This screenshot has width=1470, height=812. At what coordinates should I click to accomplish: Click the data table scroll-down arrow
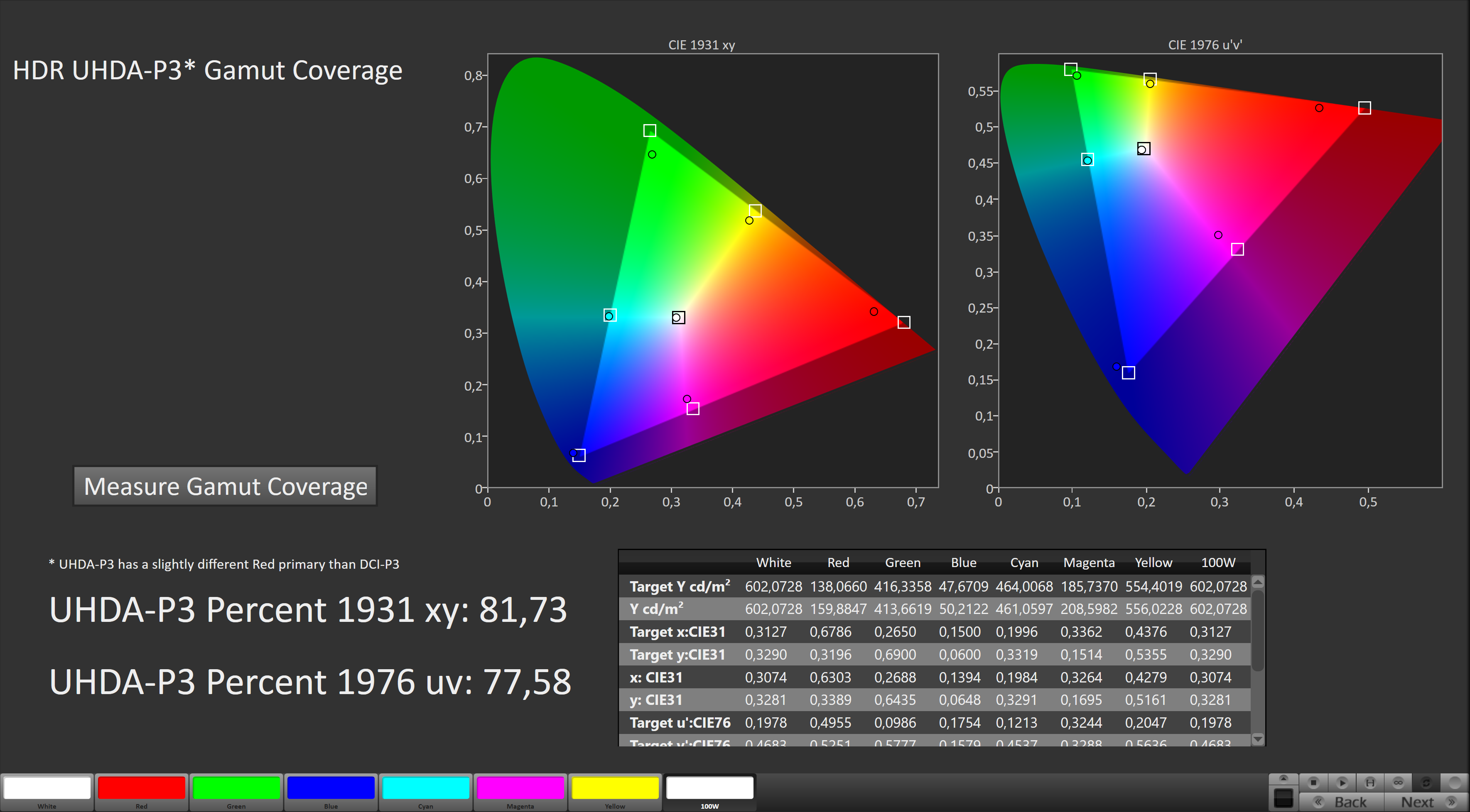pos(1258,739)
